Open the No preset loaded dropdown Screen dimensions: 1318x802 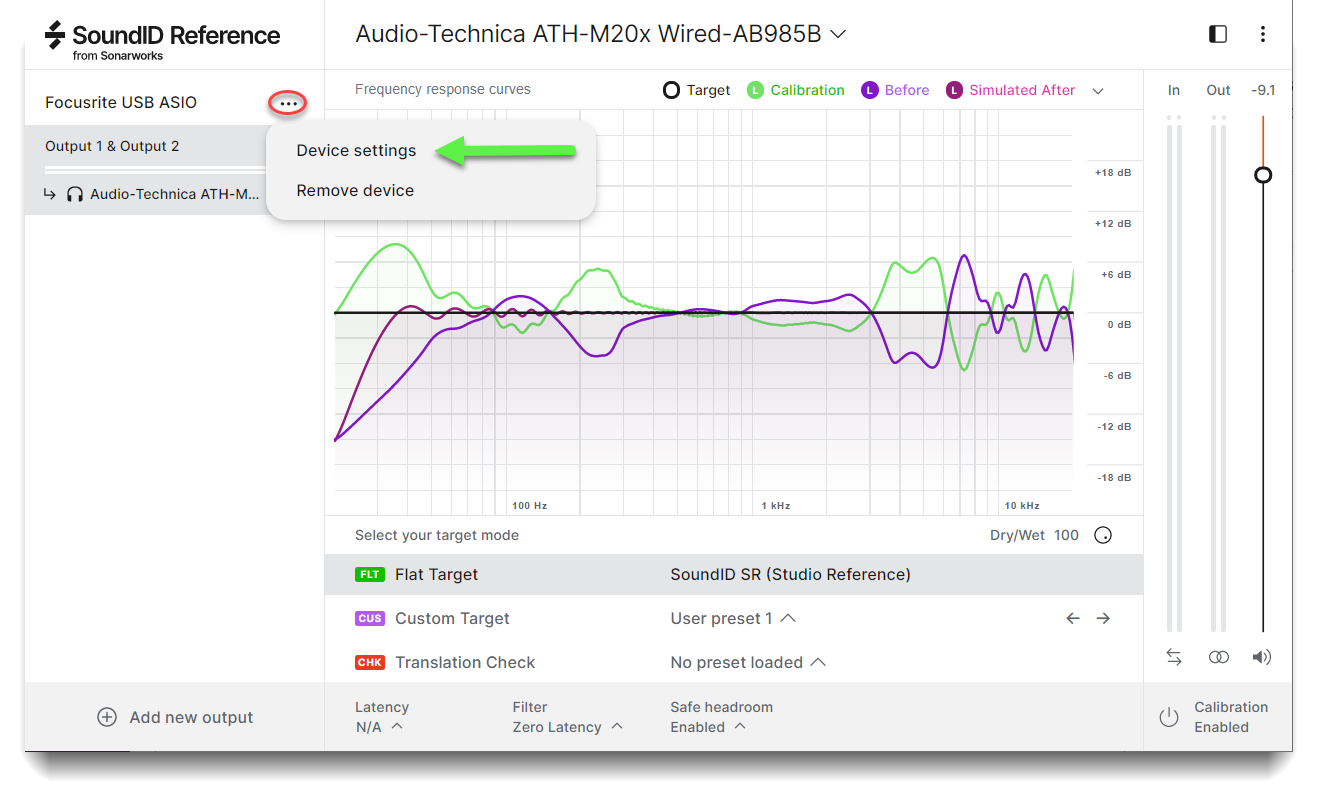[x=748, y=663]
